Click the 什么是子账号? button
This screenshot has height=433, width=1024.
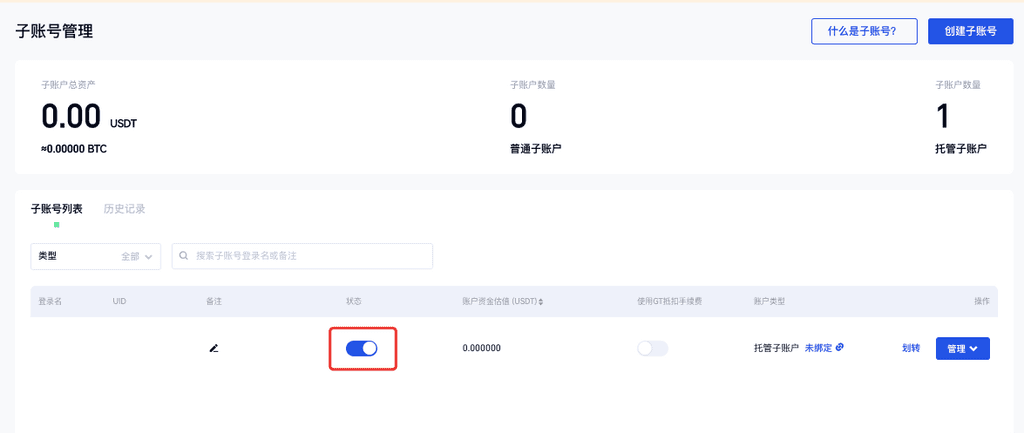coord(864,31)
